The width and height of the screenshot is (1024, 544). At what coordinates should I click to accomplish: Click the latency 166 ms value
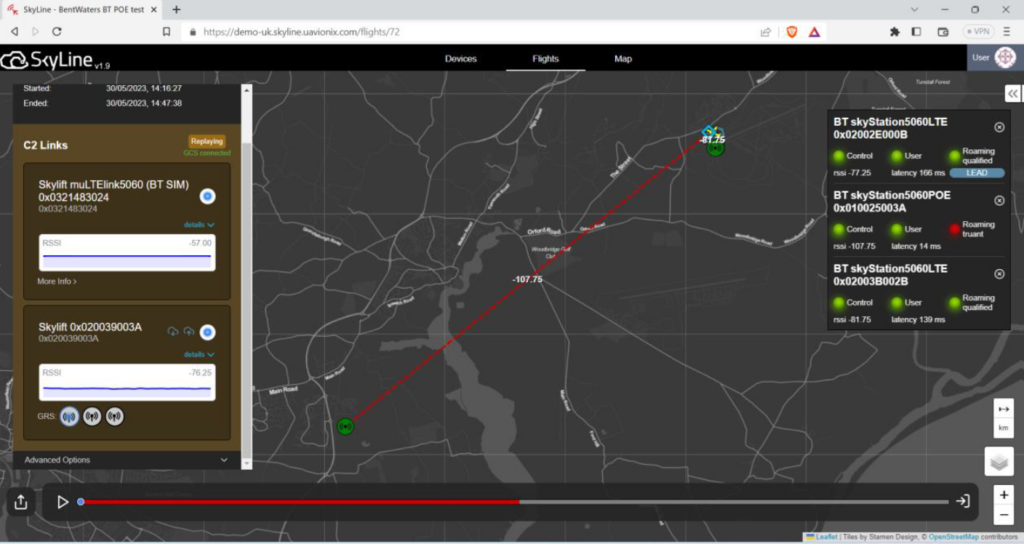(918, 173)
